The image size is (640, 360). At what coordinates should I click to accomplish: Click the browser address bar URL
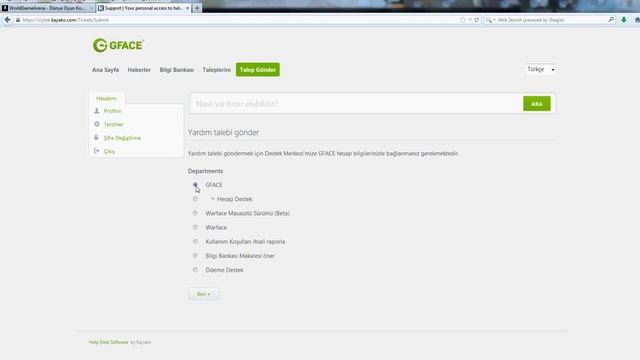65,20
